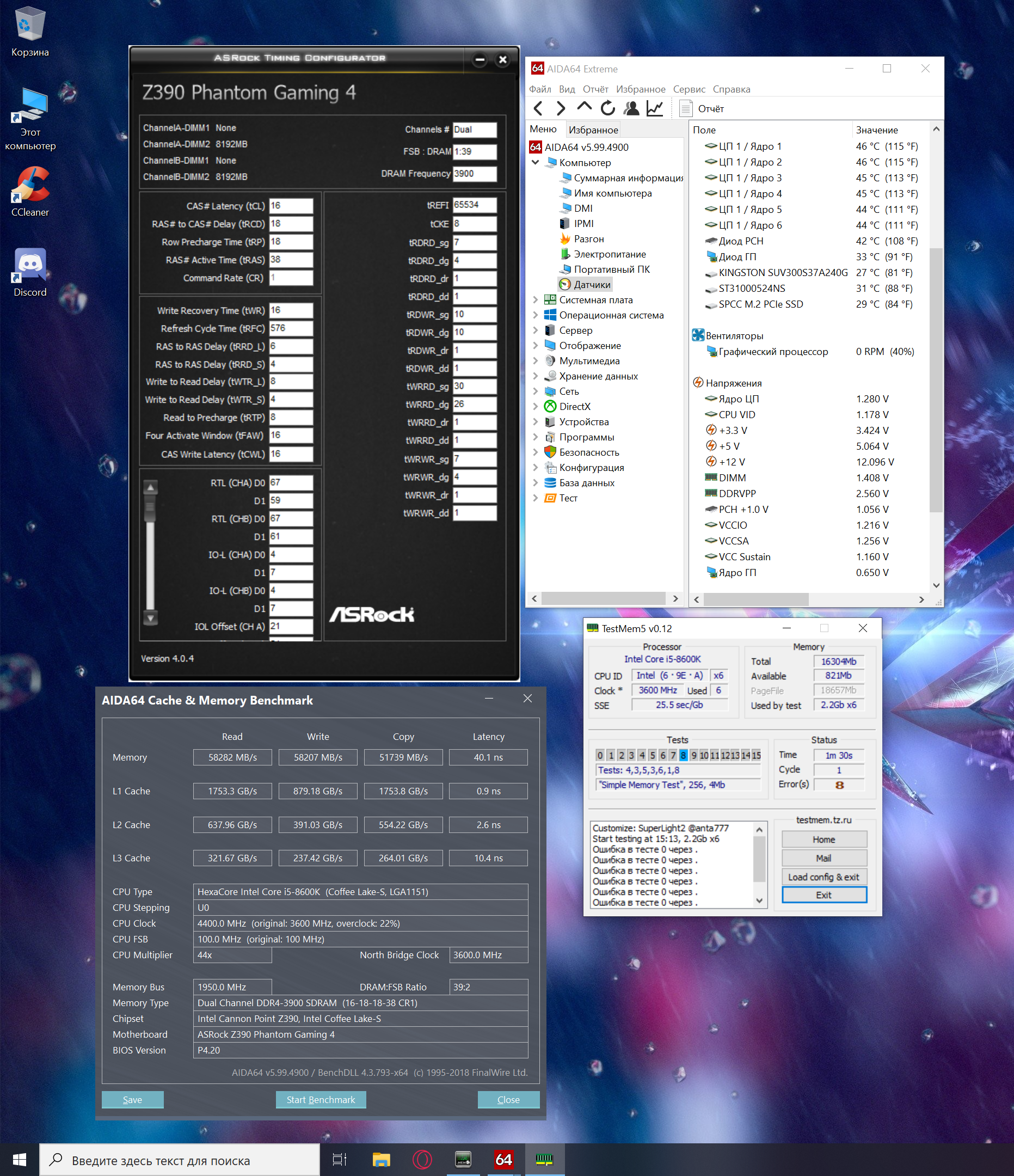
Task: Click the Mail button in TestMem5
Action: (824, 857)
